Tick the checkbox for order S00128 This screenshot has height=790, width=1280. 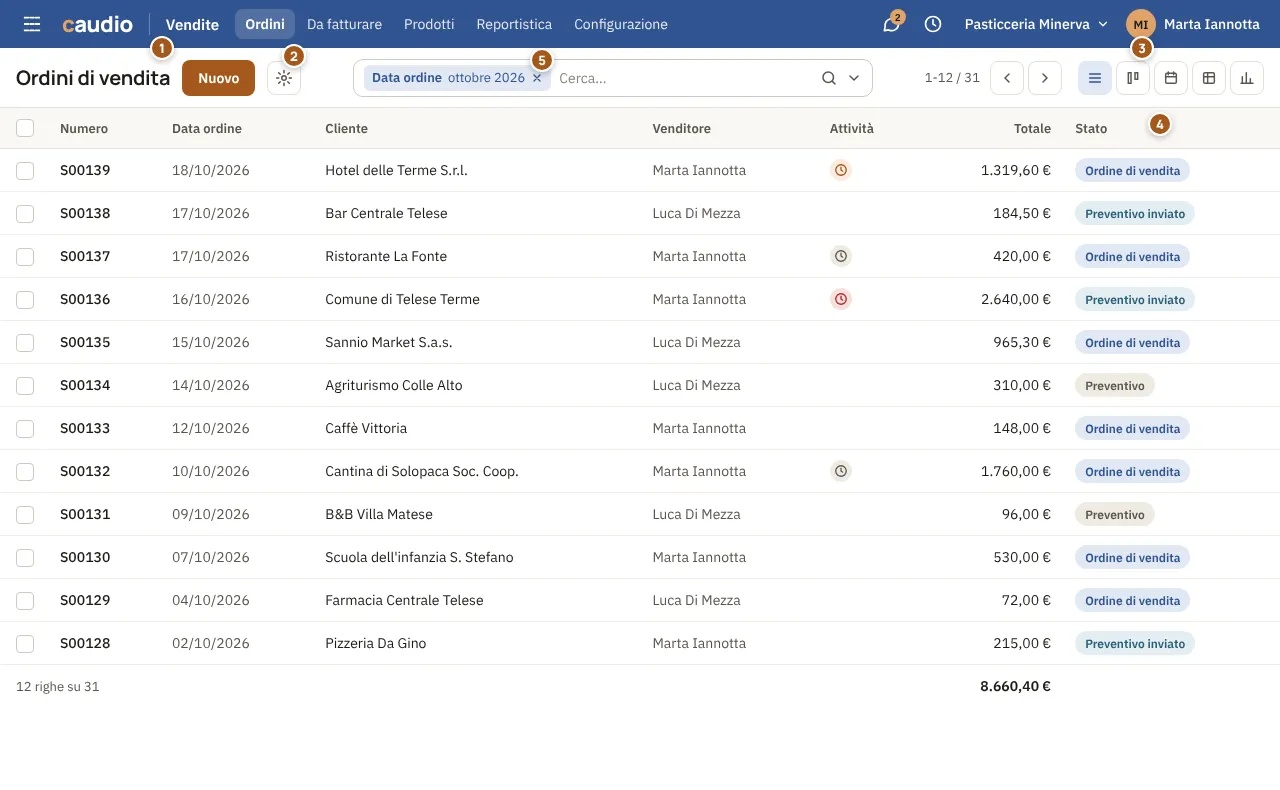click(25, 643)
